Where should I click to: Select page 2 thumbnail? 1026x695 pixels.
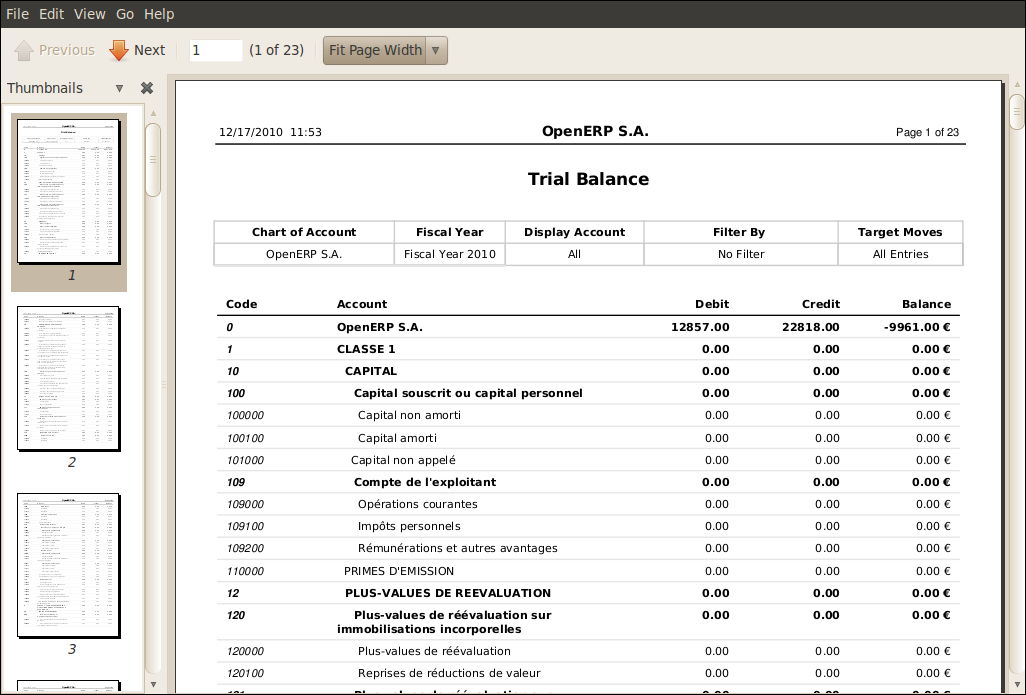coord(69,379)
